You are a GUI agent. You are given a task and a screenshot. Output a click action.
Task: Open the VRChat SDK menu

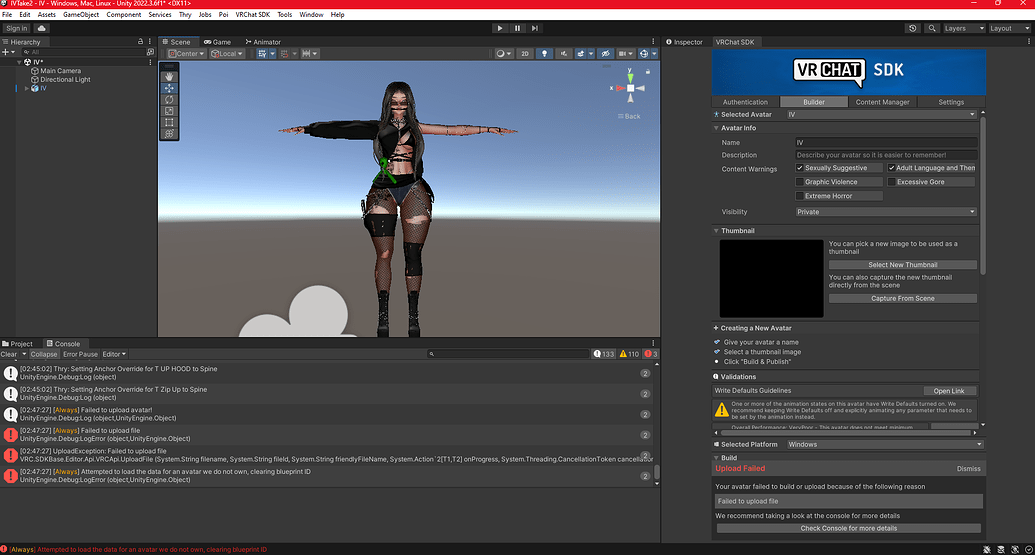tap(250, 15)
